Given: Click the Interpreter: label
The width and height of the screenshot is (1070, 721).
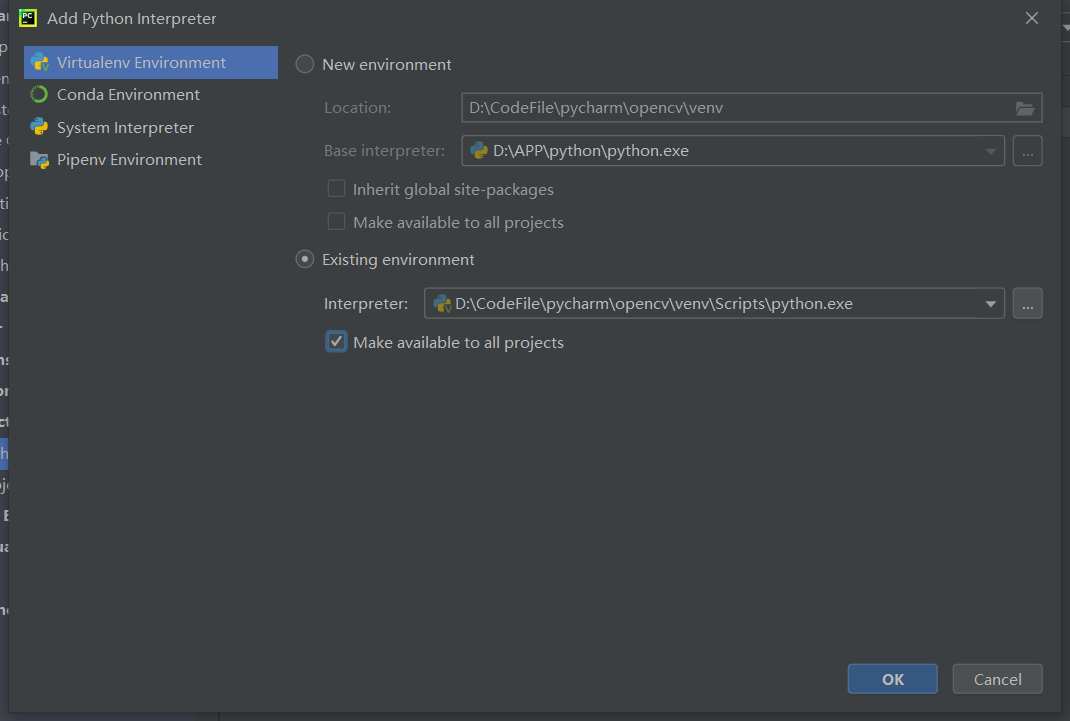Looking at the screenshot, I should coord(366,304).
